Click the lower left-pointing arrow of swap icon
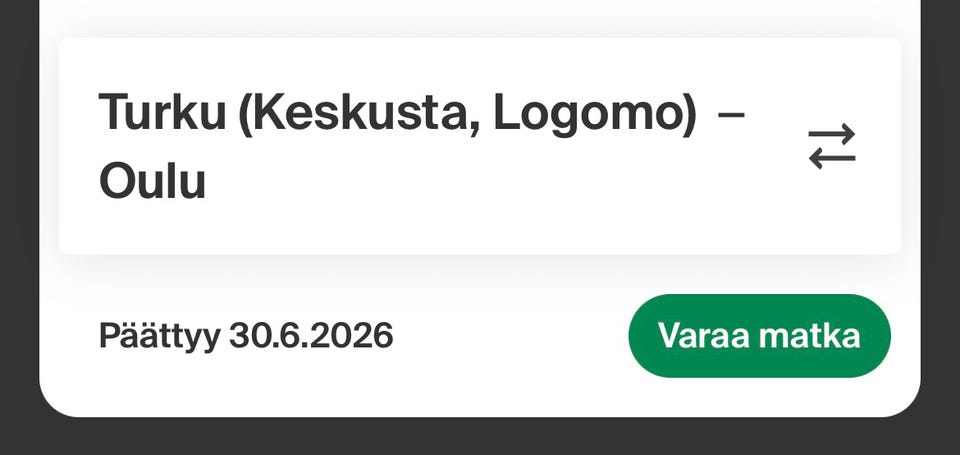 tap(831, 159)
